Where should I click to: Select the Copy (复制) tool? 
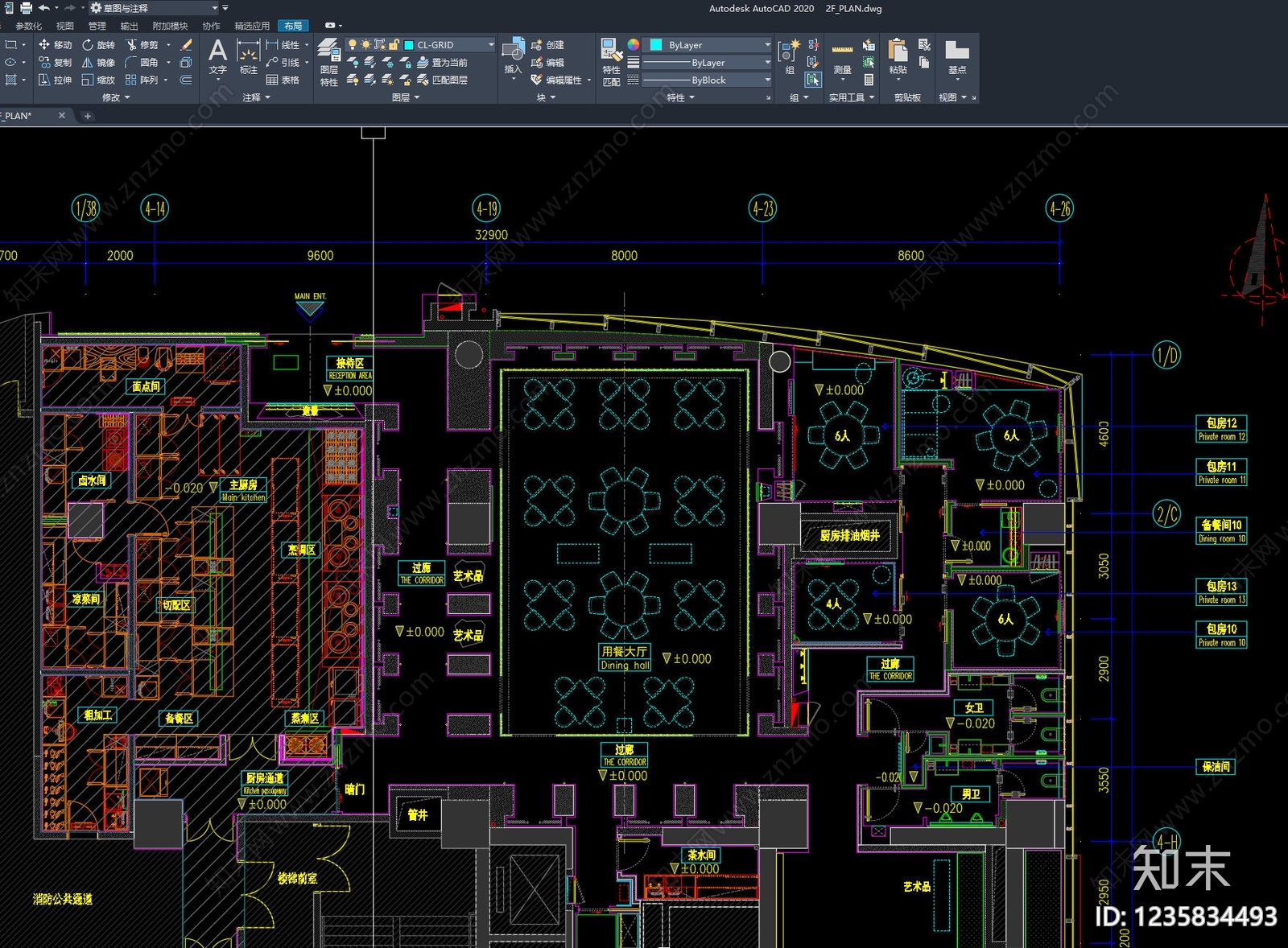55,63
